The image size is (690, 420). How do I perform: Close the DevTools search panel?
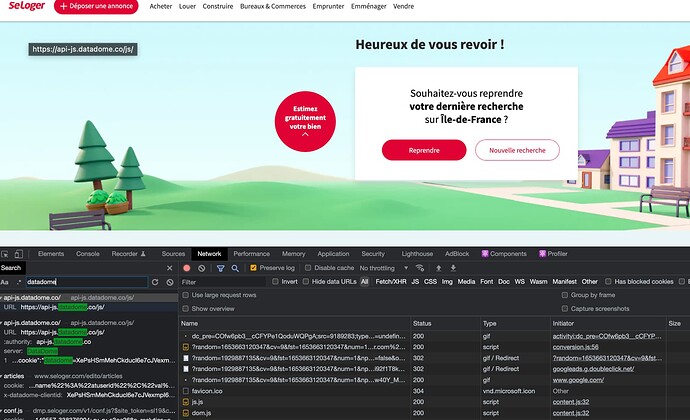(170, 268)
